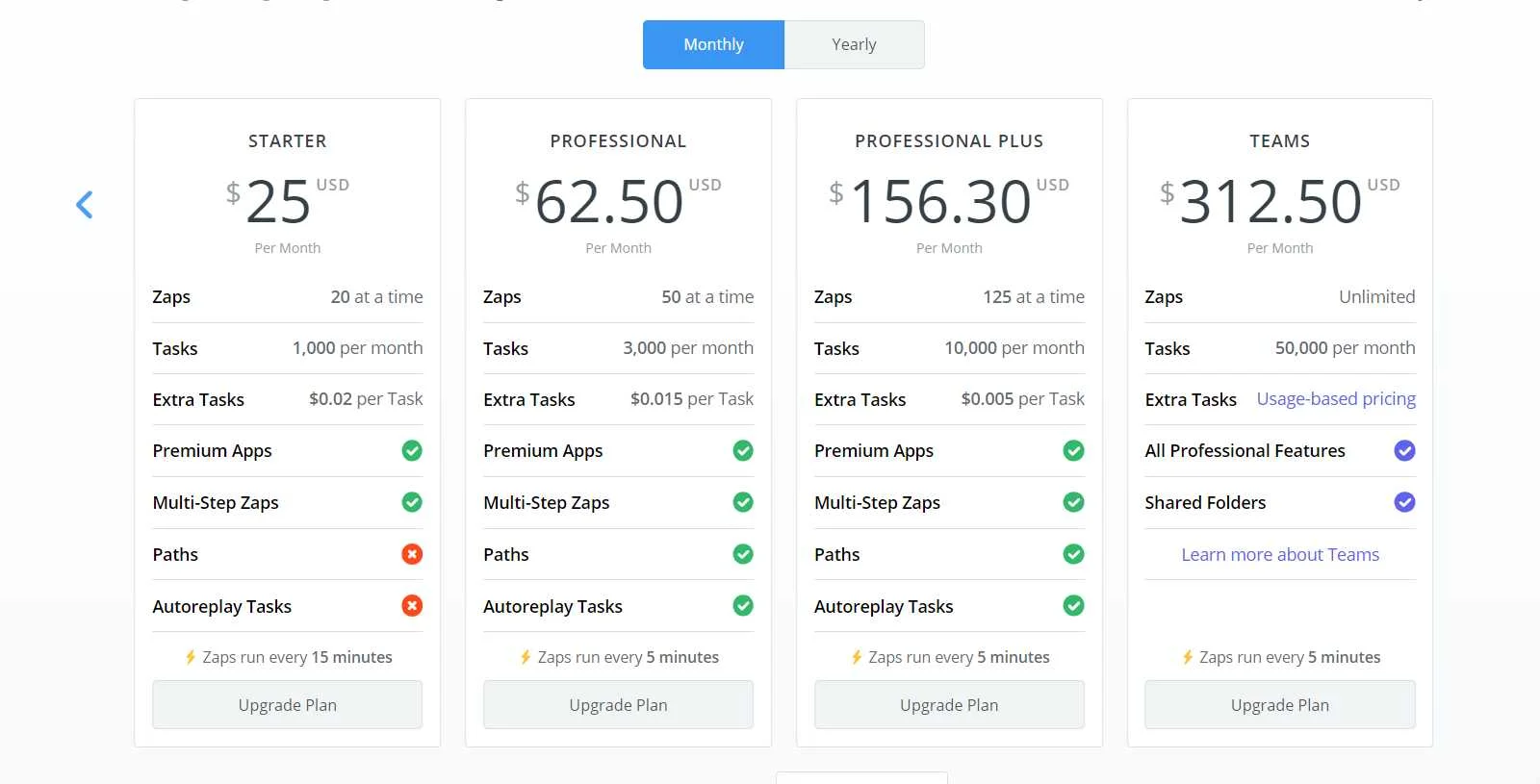This screenshot has width=1540, height=784.
Task: Switch to Yearly billing
Action: [854, 44]
